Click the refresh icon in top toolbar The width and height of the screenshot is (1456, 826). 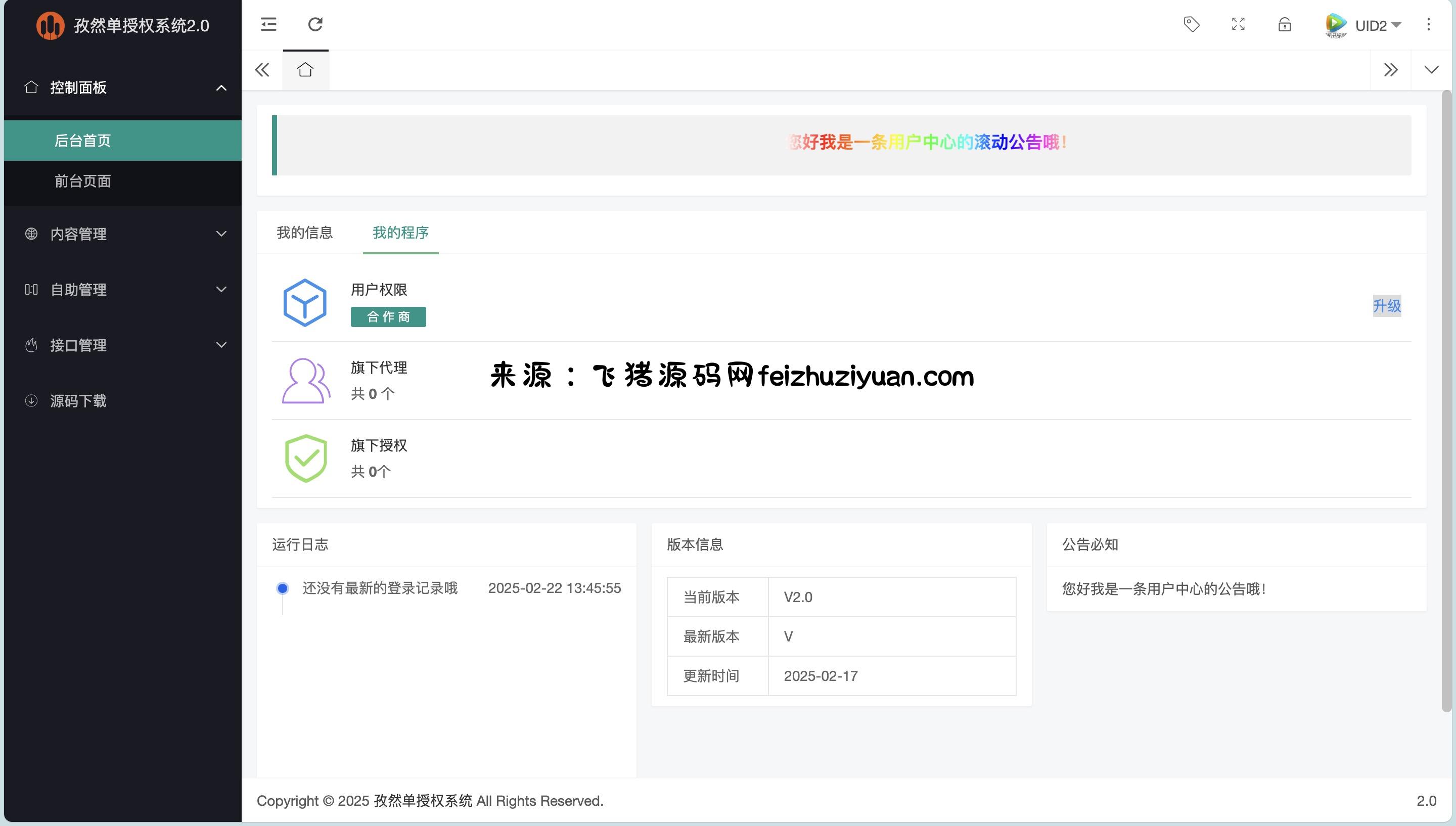coord(315,24)
